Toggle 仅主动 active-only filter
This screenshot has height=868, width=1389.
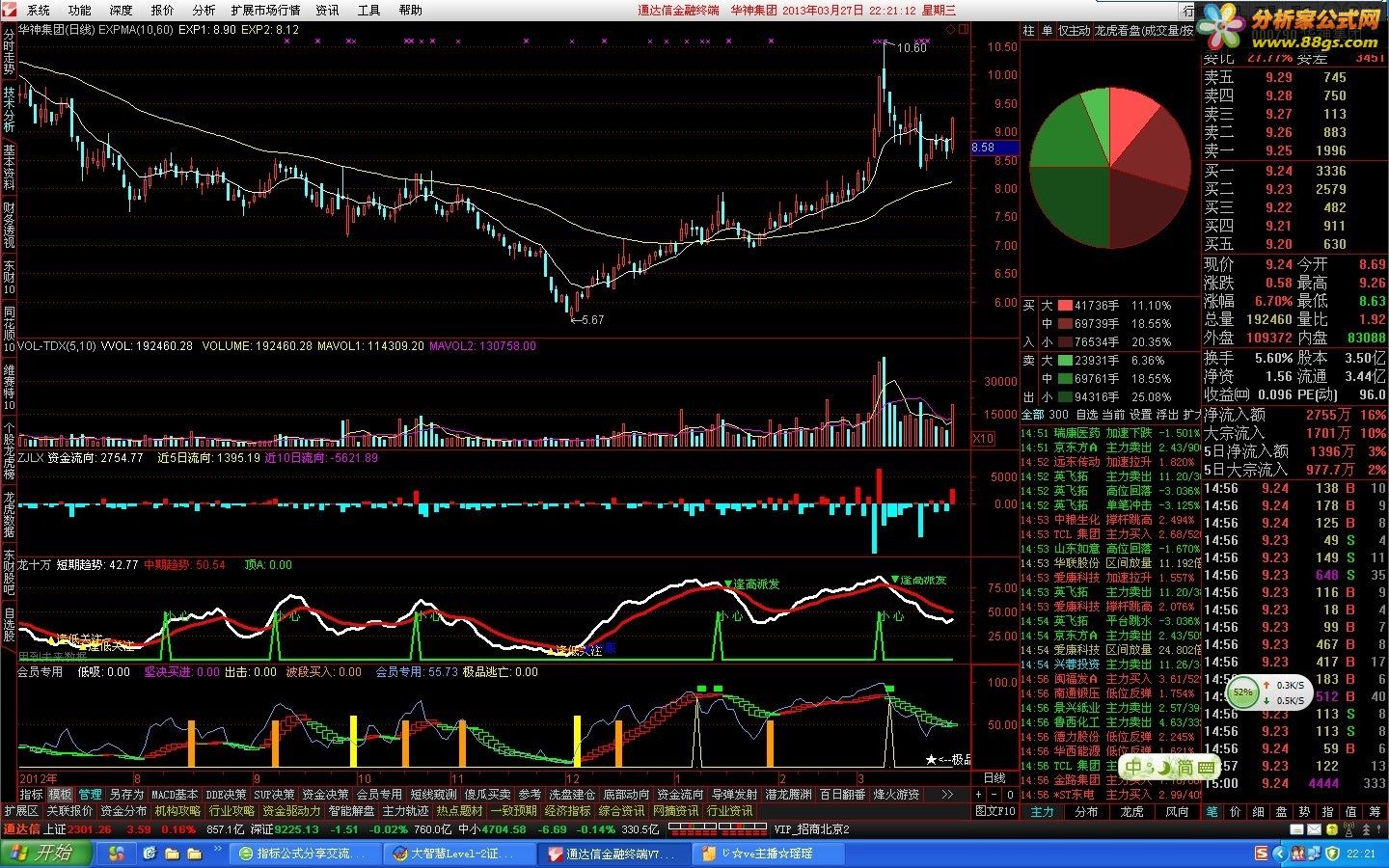[1074, 31]
